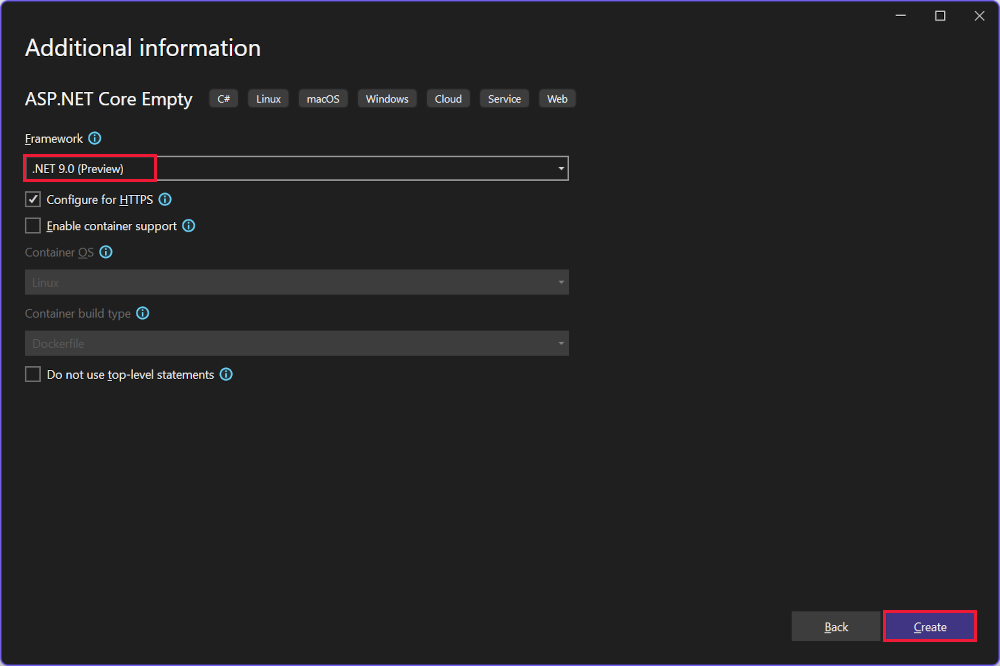Click the Web tag chip
Image resolution: width=1000 pixels, height=666 pixels.
click(x=557, y=98)
